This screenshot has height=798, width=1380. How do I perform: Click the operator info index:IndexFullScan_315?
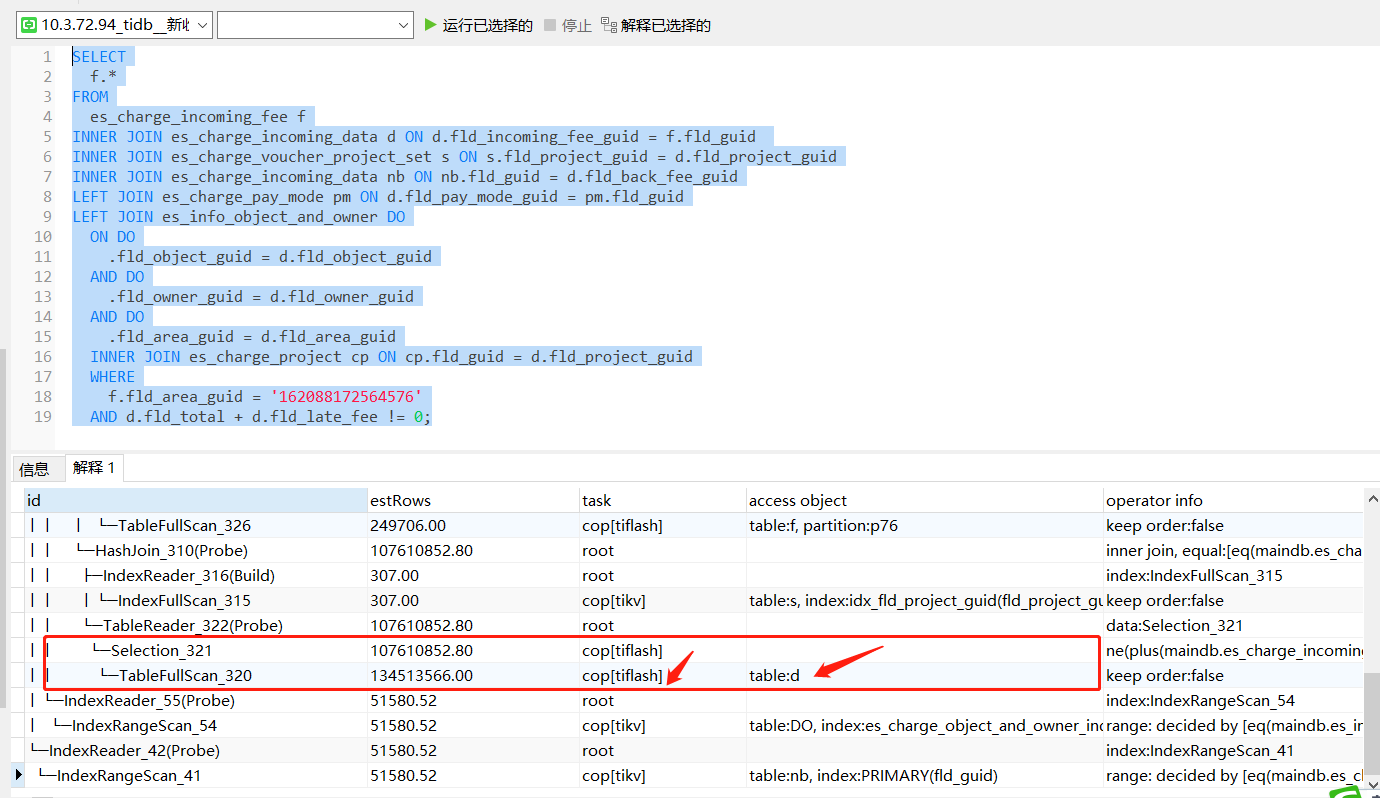coord(1194,575)
